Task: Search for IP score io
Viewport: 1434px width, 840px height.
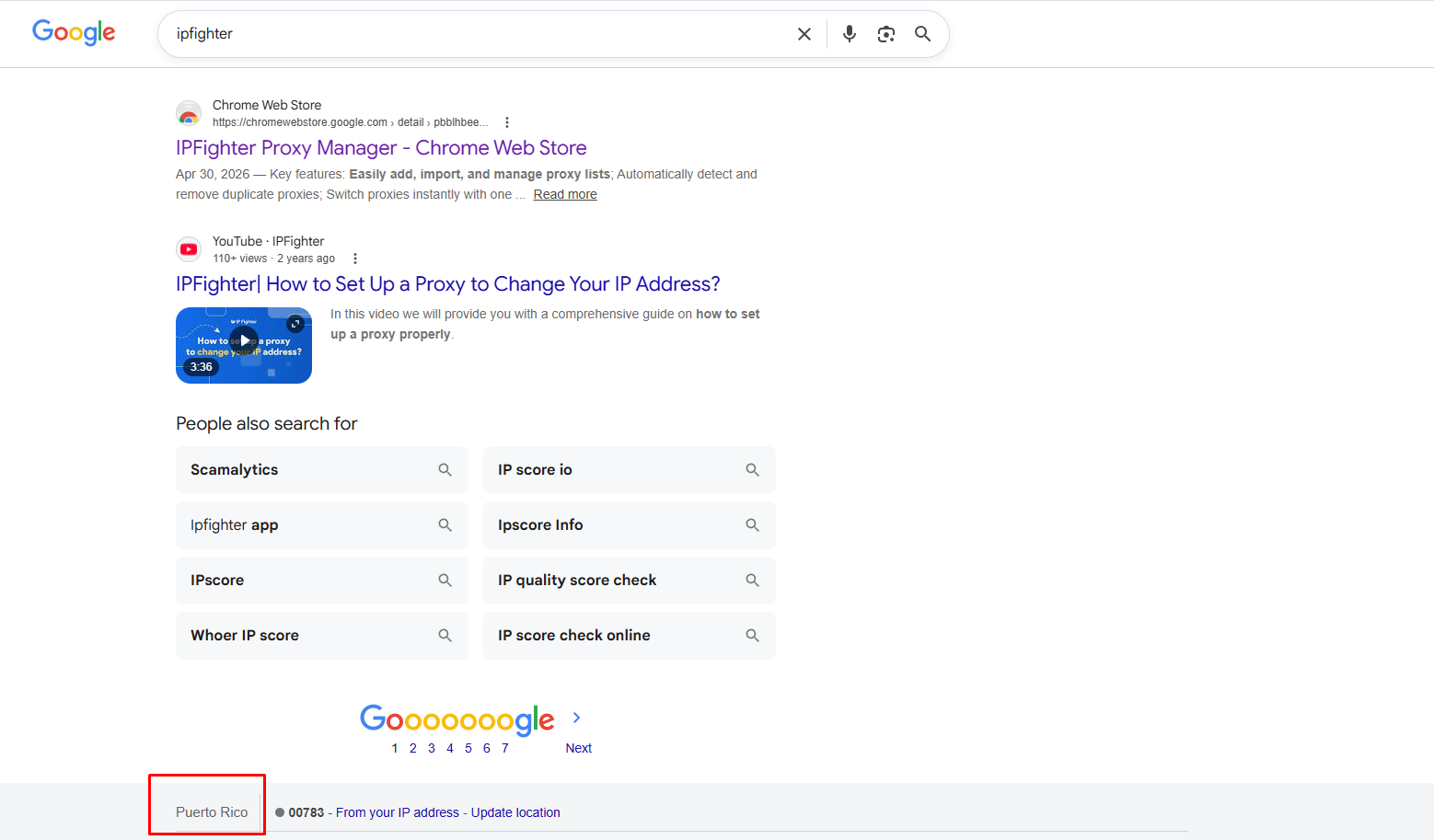Action: coord(630,470)
